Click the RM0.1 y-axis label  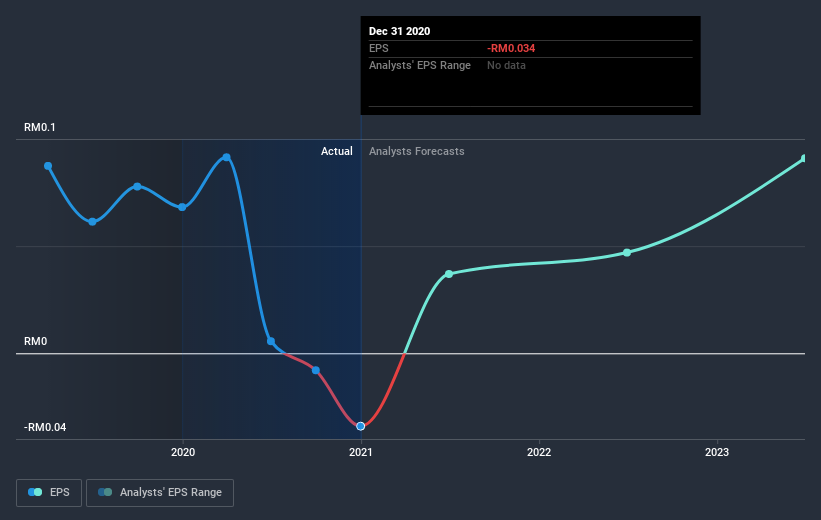pyautogui.click(x=41, y=127)
